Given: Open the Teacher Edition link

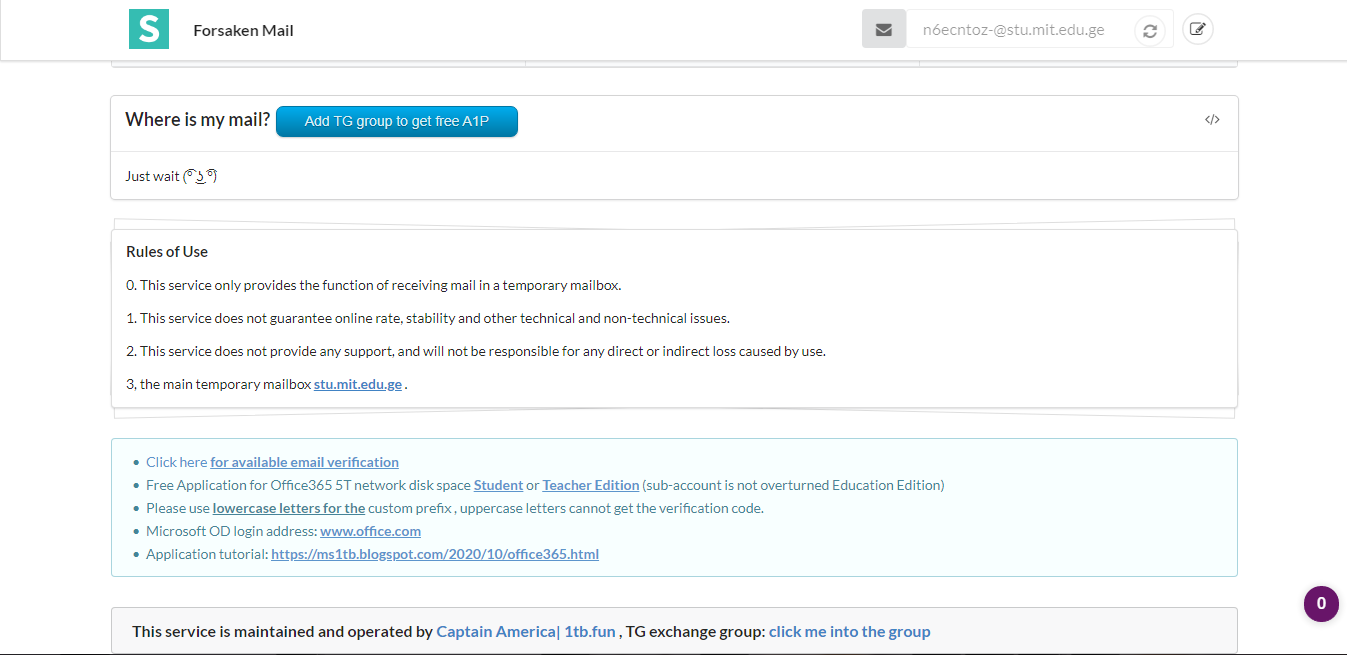Looking at the screenshot, I should [591, 485].
